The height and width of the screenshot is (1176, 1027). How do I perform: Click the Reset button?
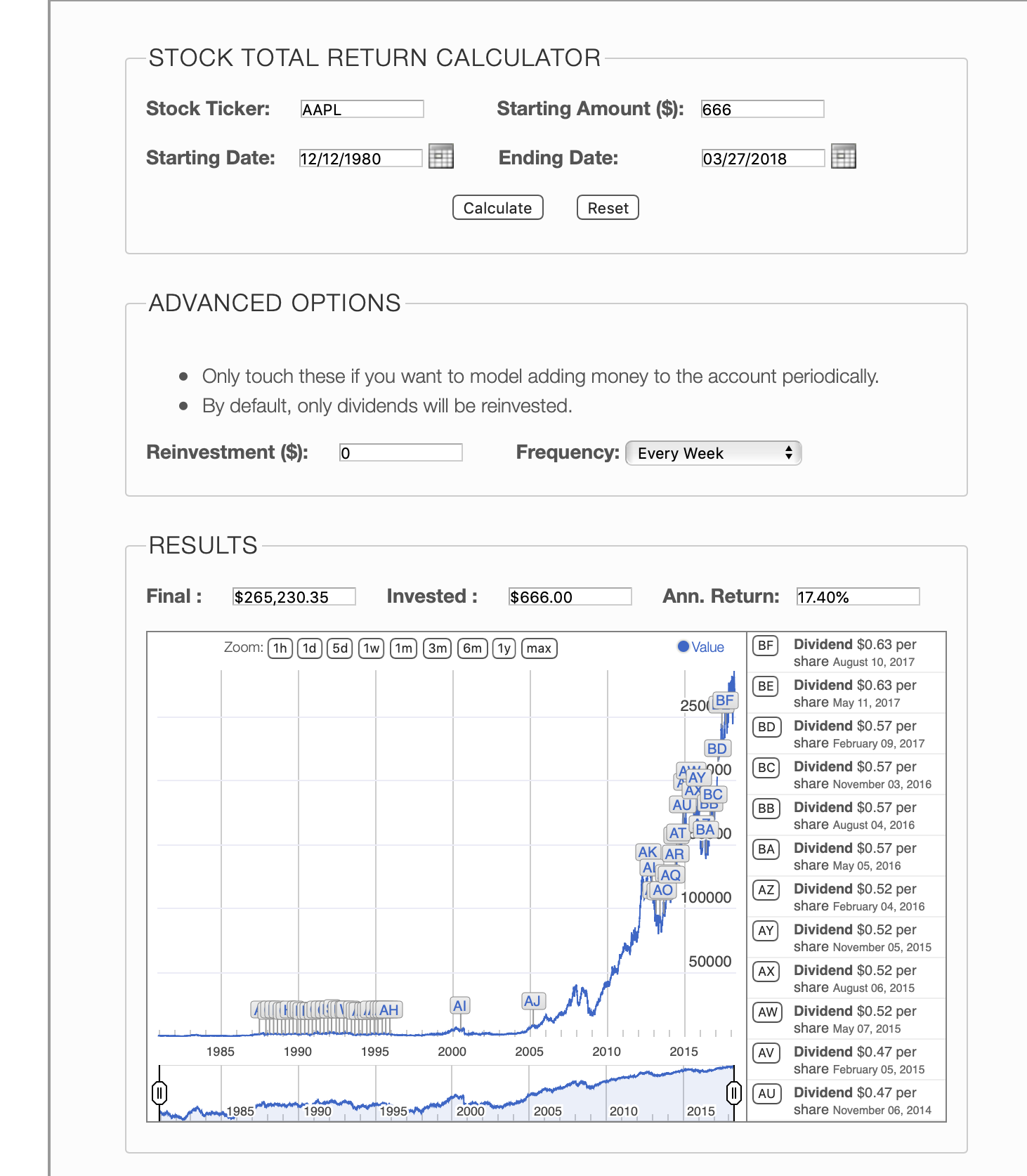608,208
